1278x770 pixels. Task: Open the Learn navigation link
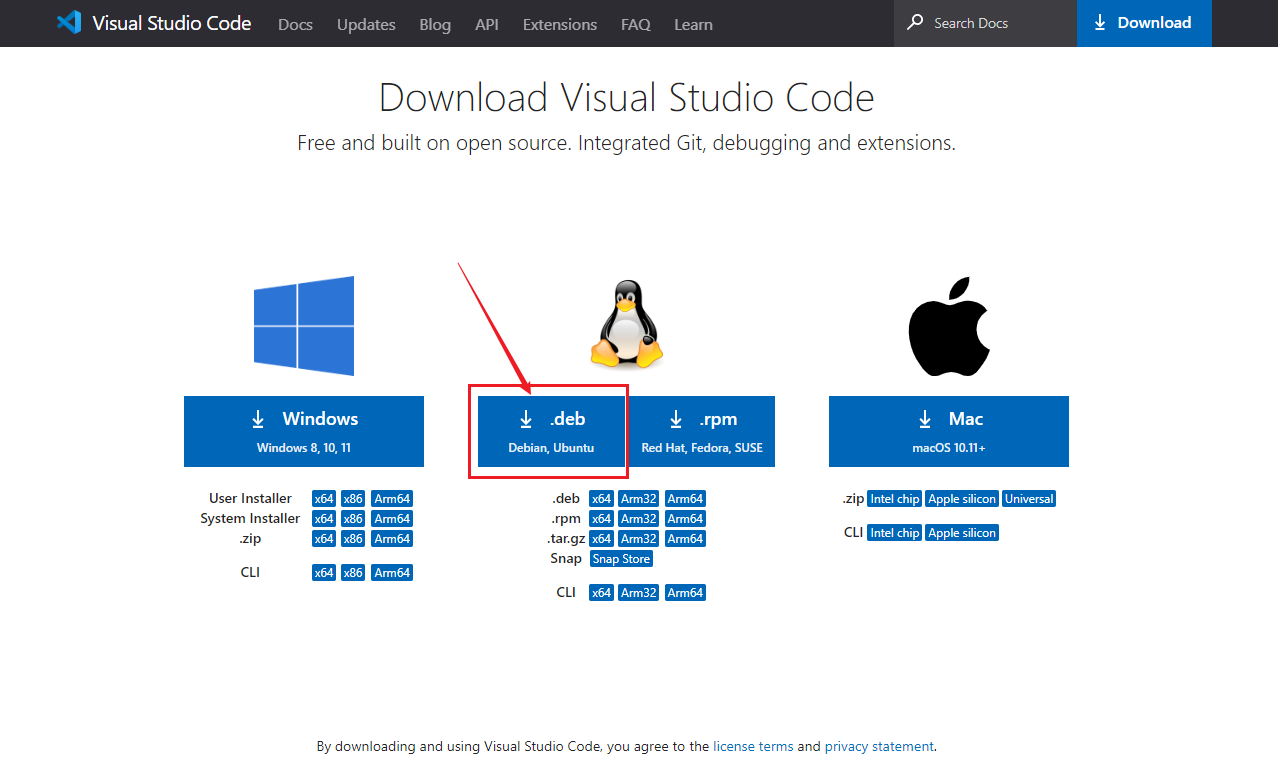click(x=693, y=24)
